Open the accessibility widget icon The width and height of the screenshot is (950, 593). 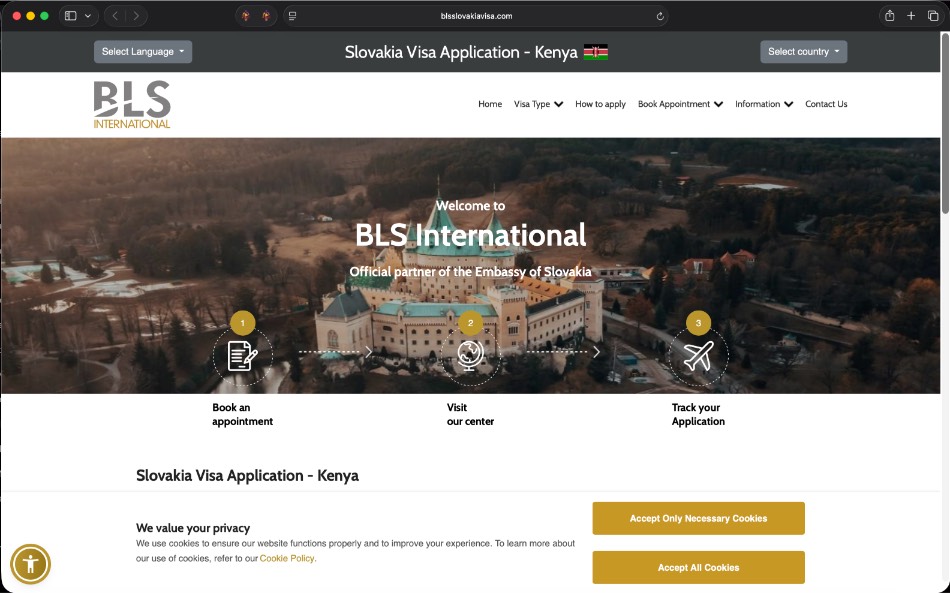click(x=30, y=565)
